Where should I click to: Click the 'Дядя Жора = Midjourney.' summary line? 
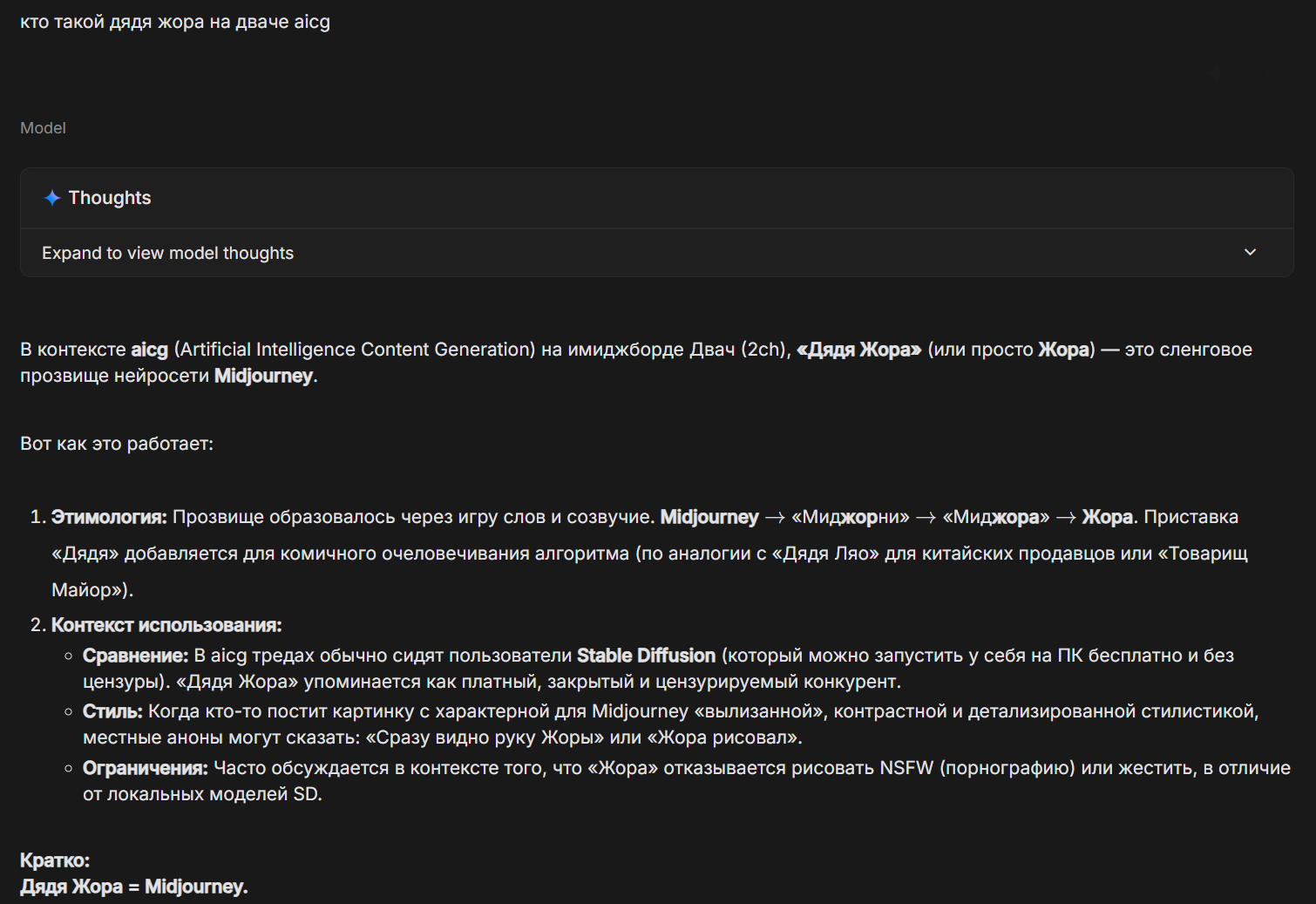coord(134,887)
